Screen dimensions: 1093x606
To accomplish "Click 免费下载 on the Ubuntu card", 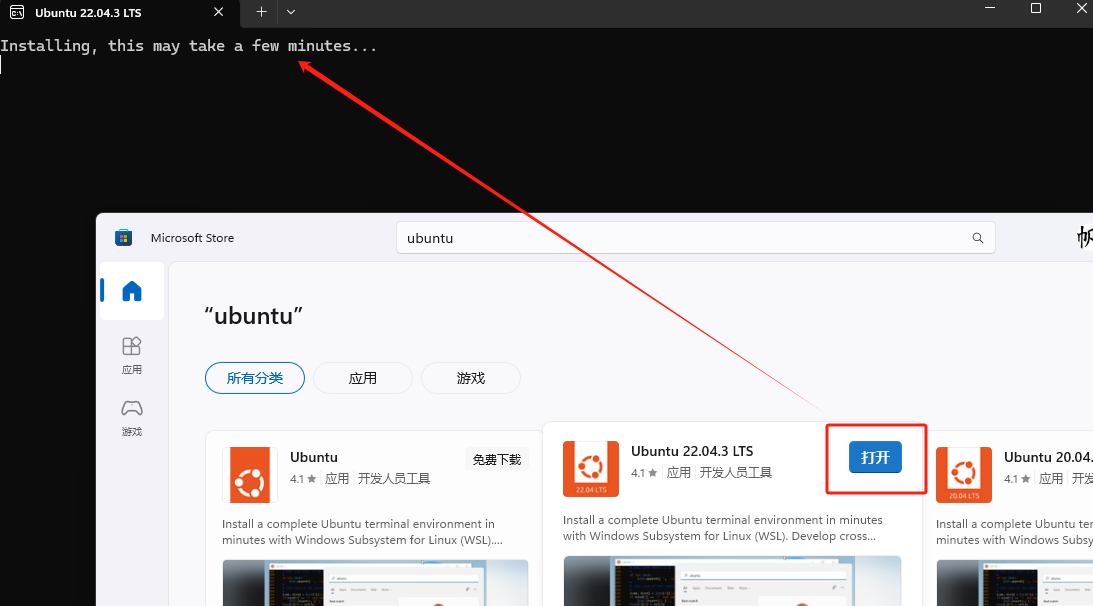I will tap(497, 460).
